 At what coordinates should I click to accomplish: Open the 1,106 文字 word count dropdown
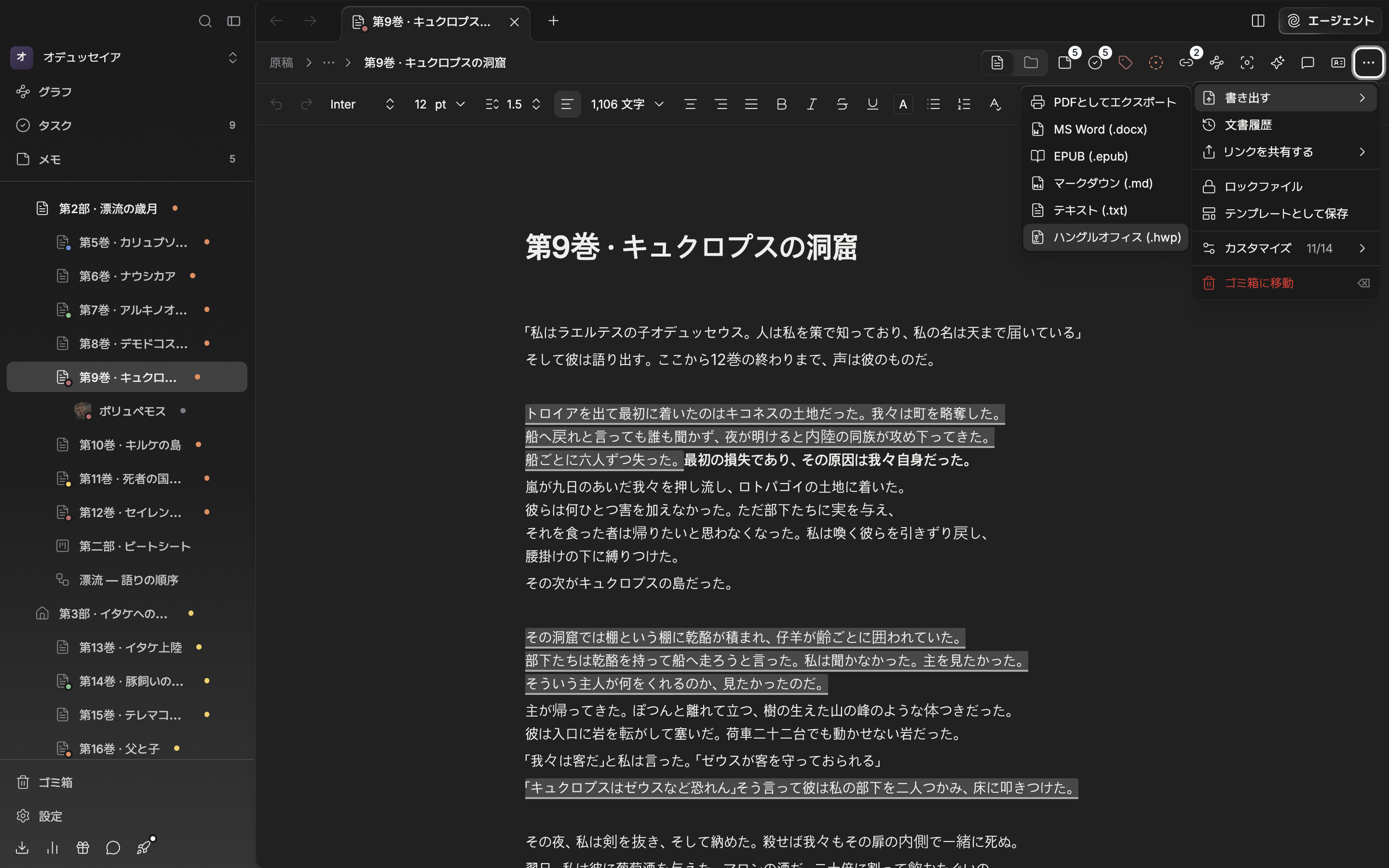627,105
